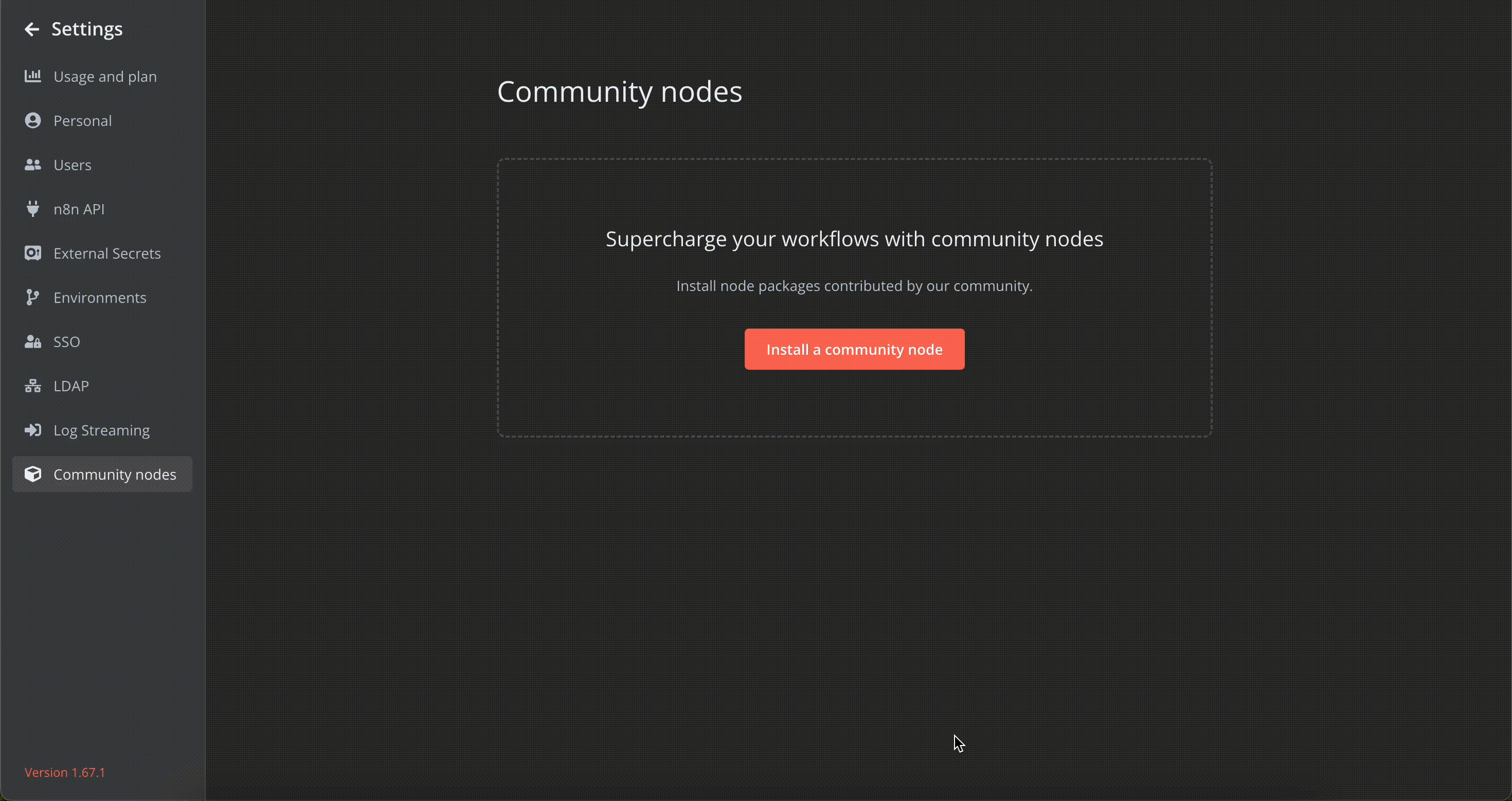1512x801 pixels.
Task: Click the bar chart icon for Usage and plan
Action: point(33,76)
